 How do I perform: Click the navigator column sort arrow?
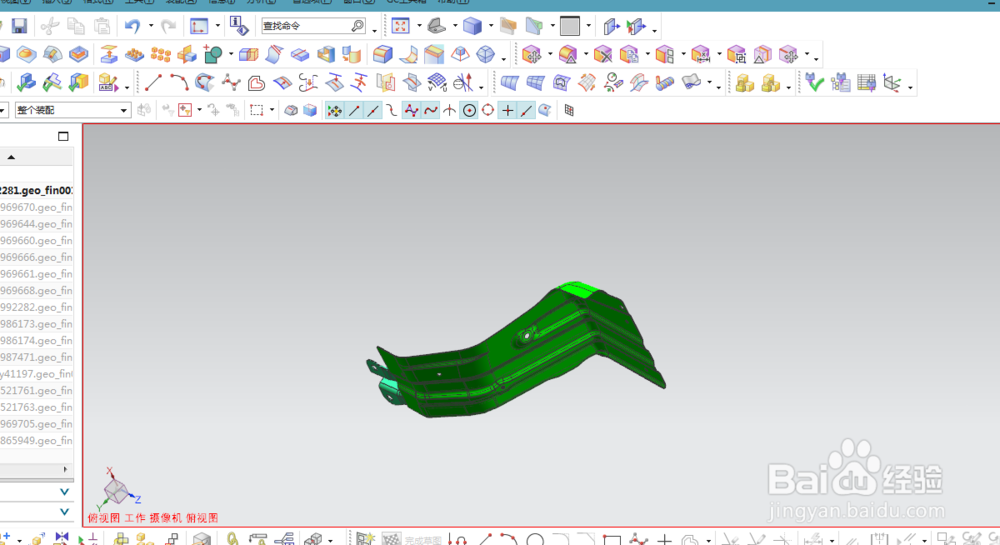(x=11, y=157)
